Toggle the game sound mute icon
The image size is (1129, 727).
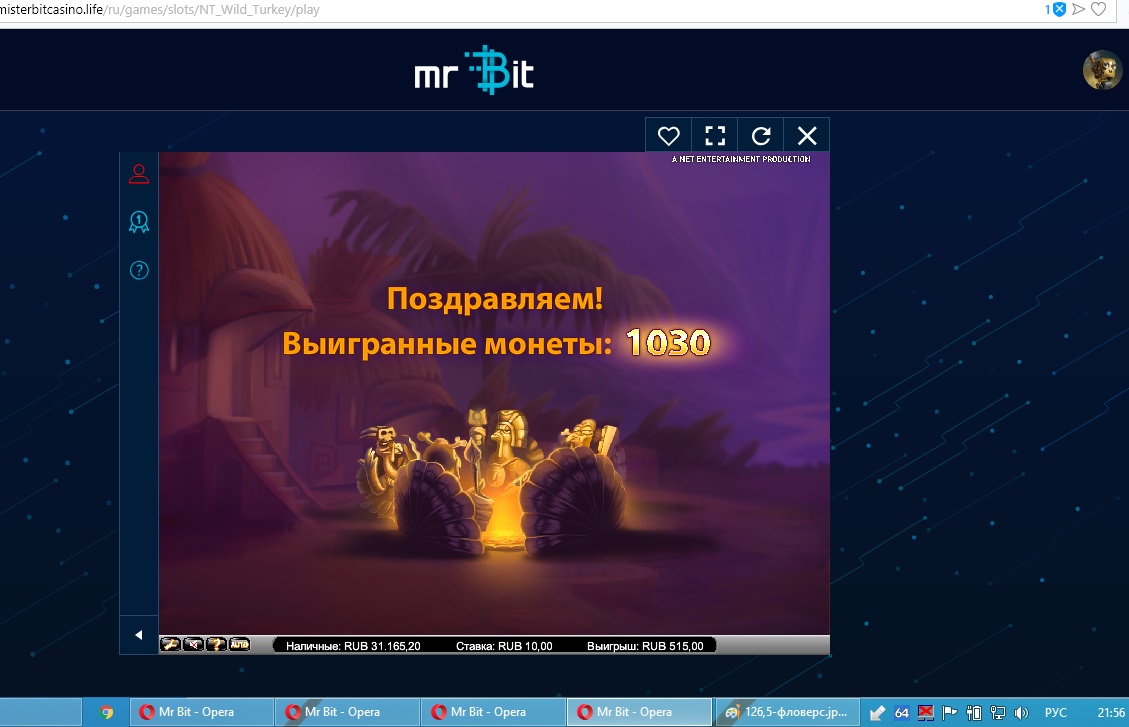[x=194, y=644]
